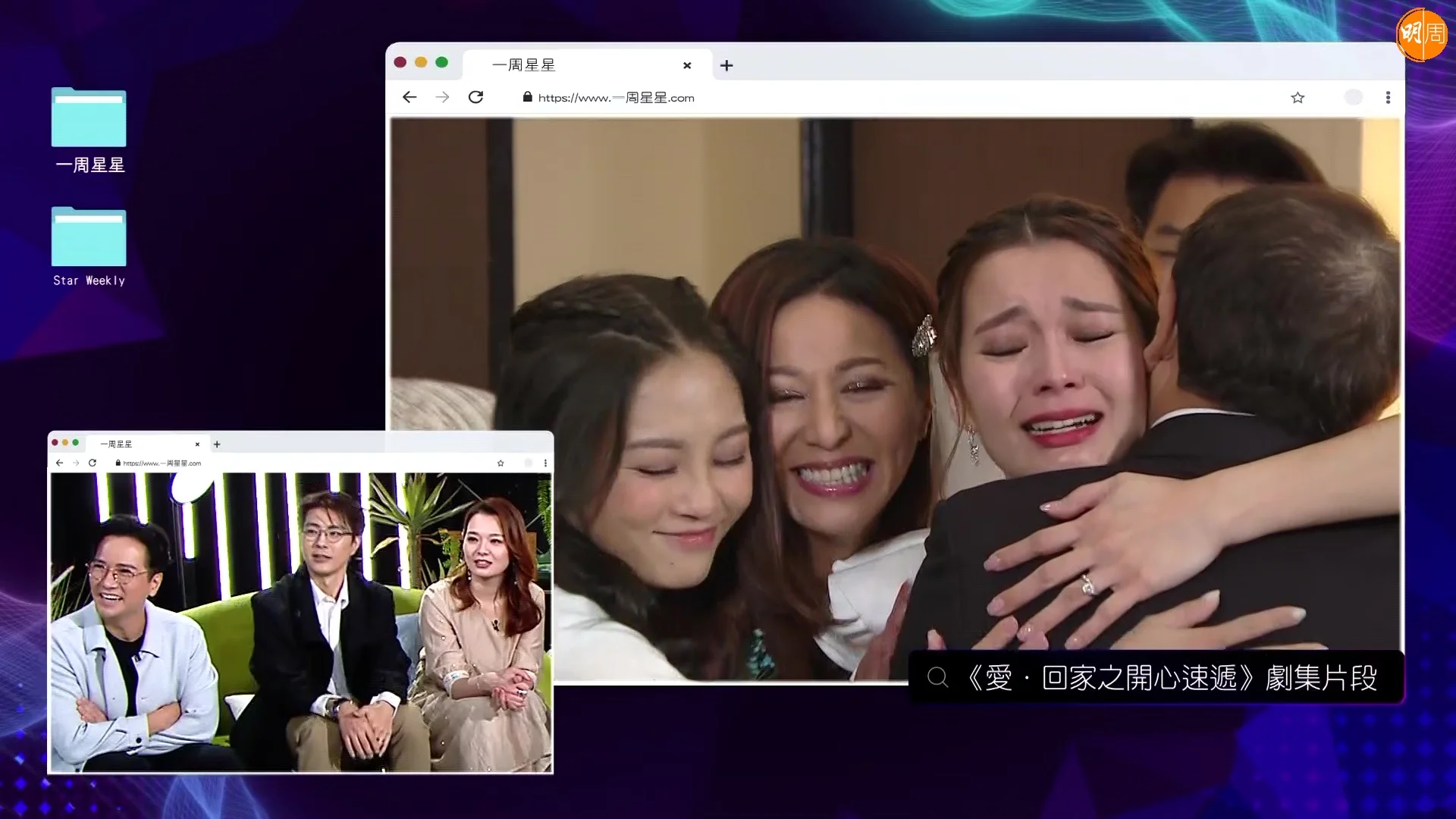The height and width of the screenshot is (819, 1456).
Task: Click the red close button of the large browser
Action: tap(400, 62)
